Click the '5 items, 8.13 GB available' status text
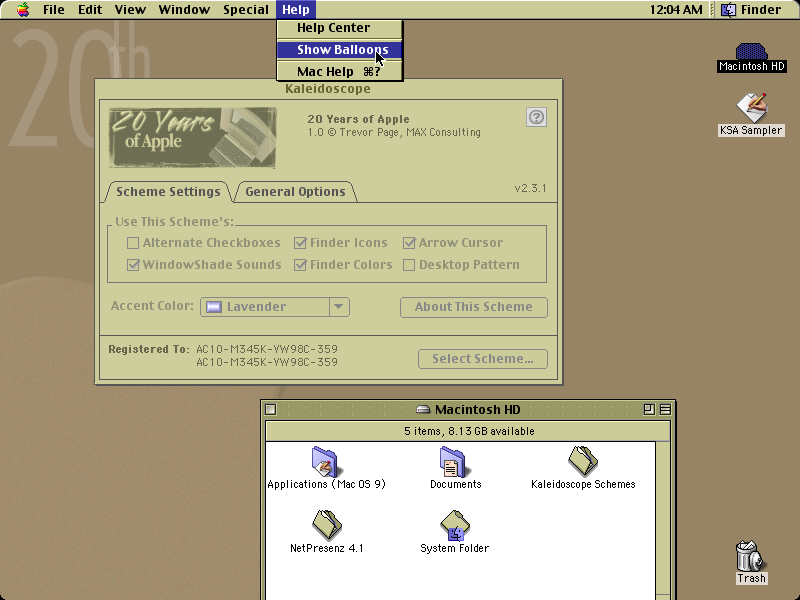 tap(469, 431)
